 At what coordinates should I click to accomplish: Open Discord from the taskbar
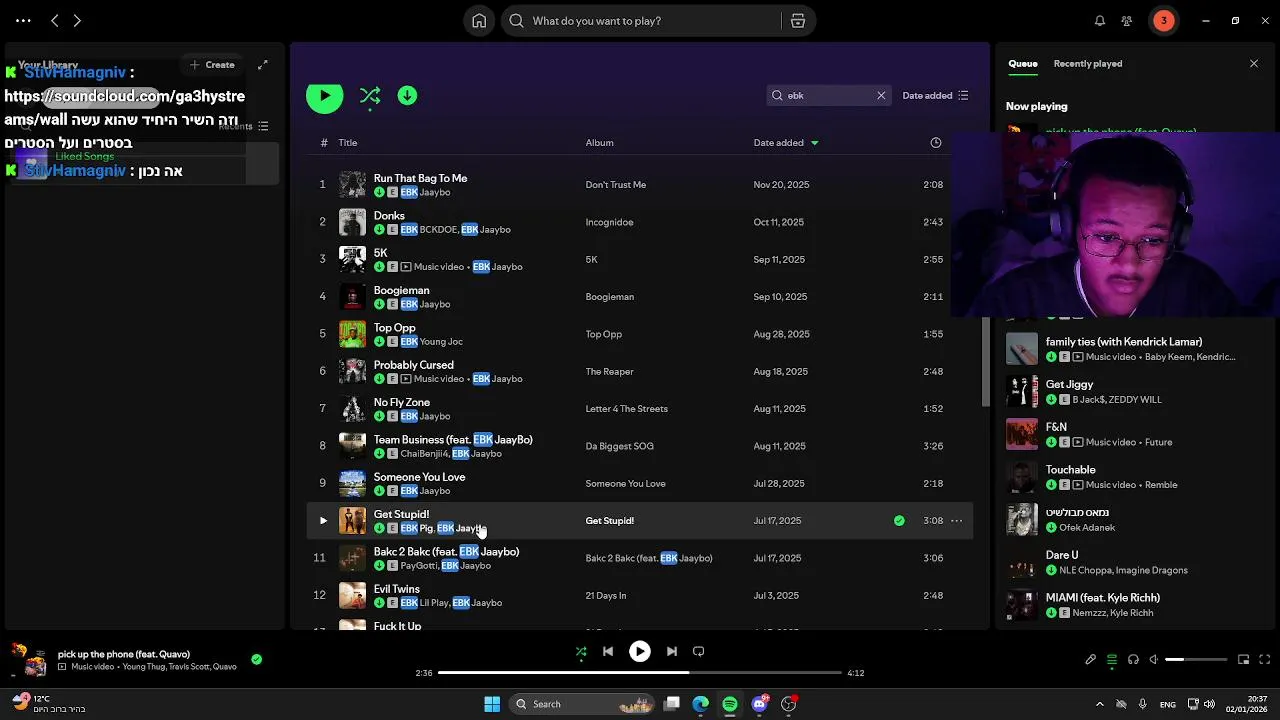pos(759,704)
